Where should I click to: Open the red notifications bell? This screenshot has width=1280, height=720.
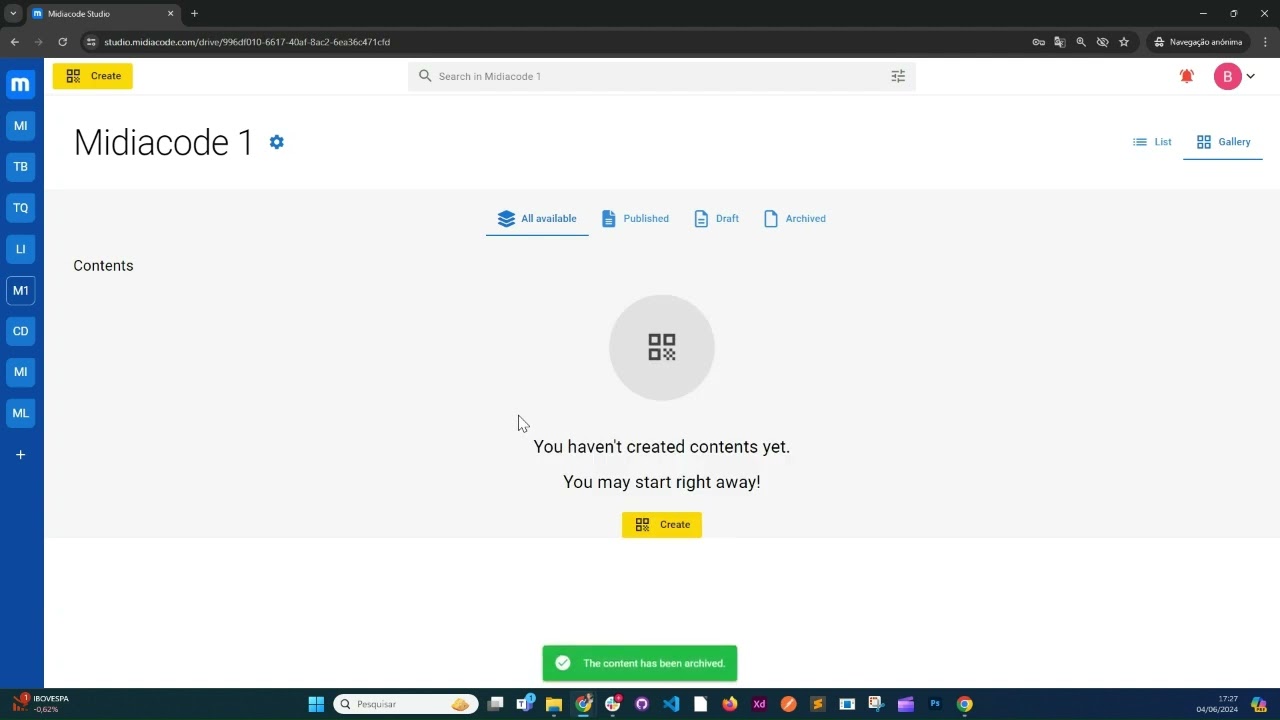coord(1187,76)
